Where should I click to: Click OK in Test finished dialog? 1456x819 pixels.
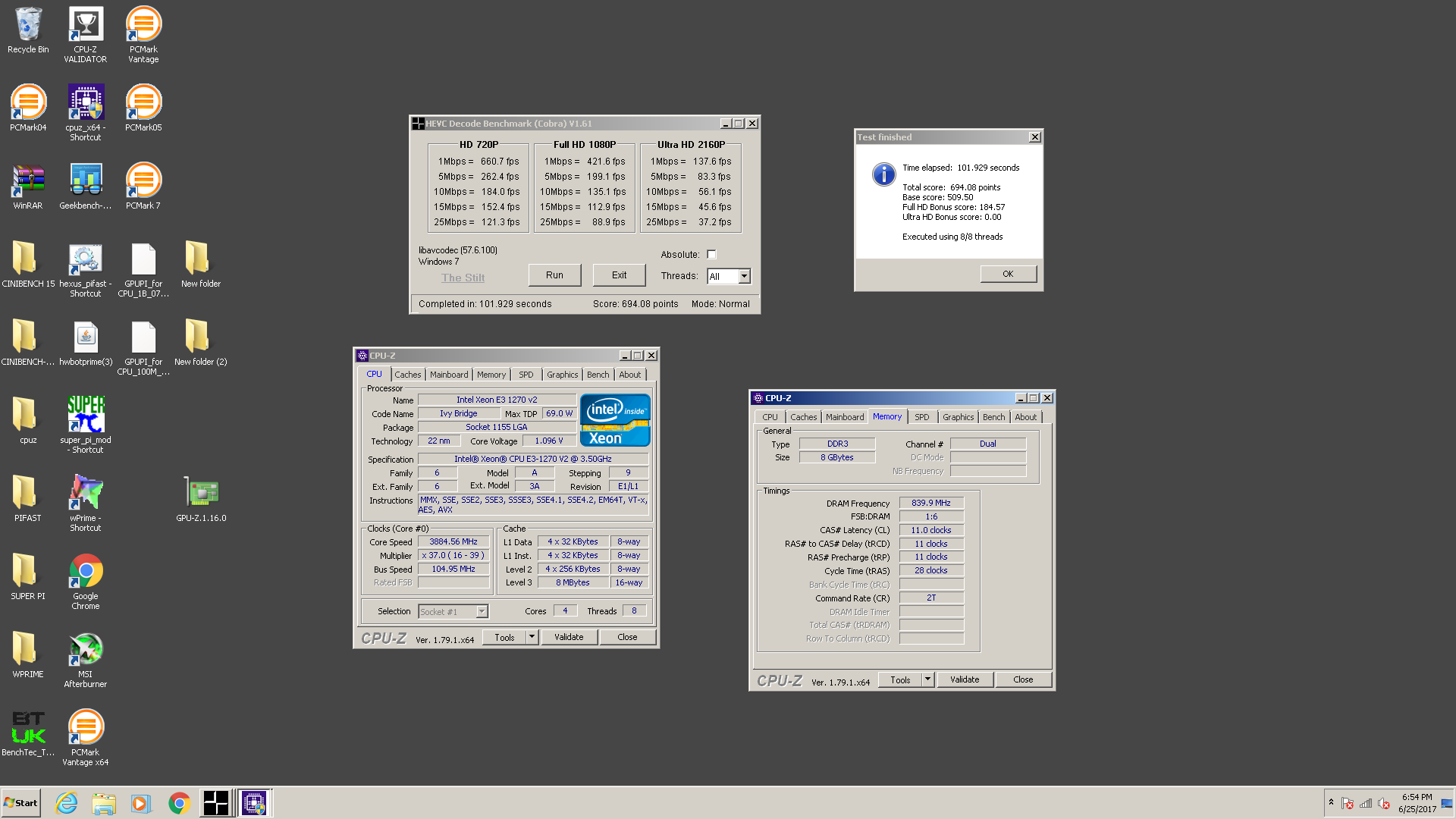point(1009,274)
